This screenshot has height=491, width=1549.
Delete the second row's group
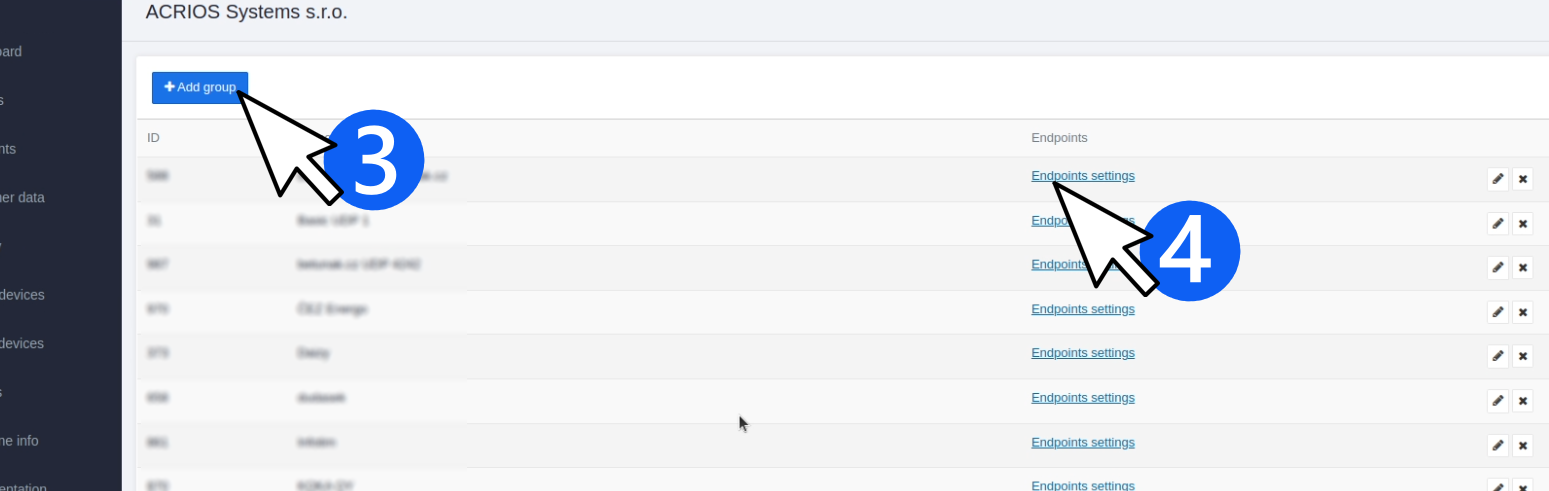1523,223
